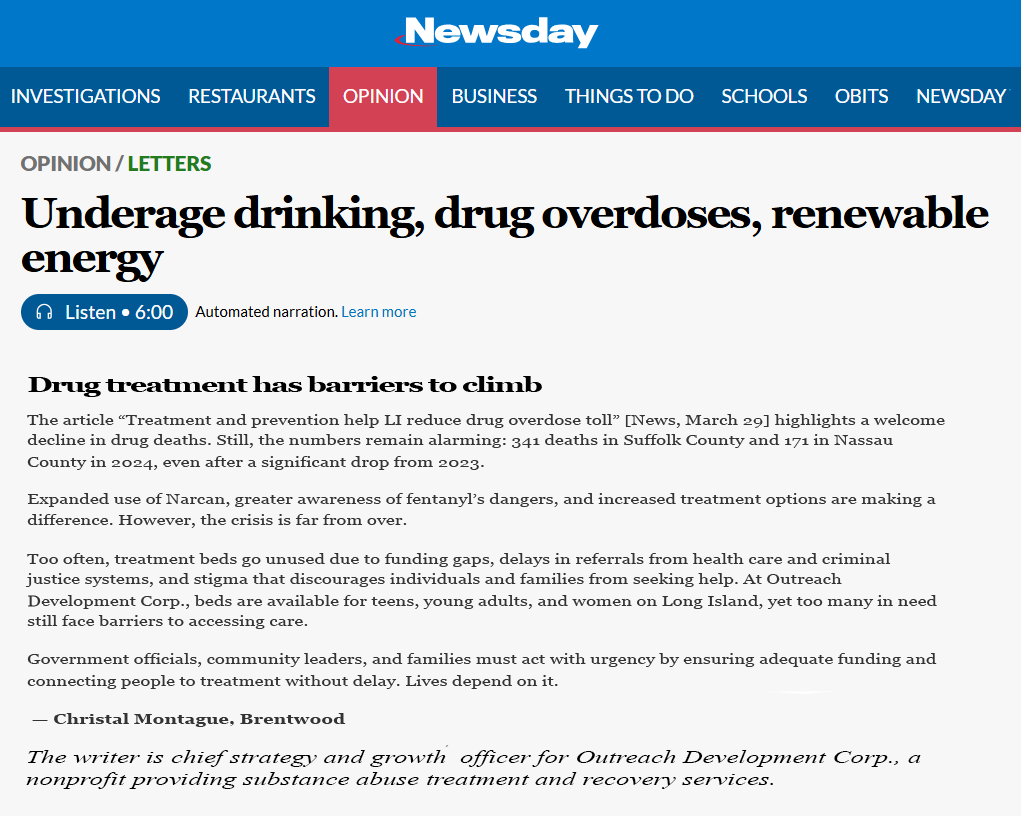Click the headphones icon on Listen button
The width and height of the screenshot is (1021, 816).
[44, 312]
